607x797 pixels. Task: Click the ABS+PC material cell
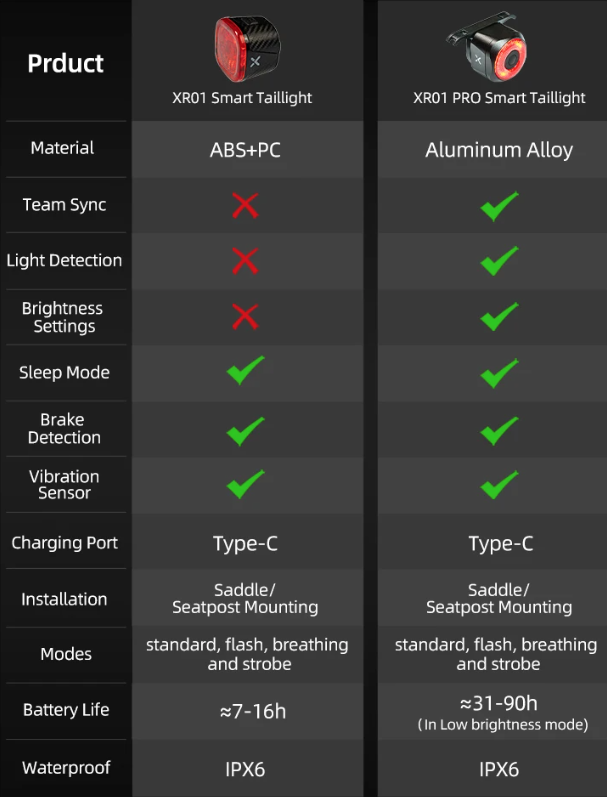coord(245,150)
